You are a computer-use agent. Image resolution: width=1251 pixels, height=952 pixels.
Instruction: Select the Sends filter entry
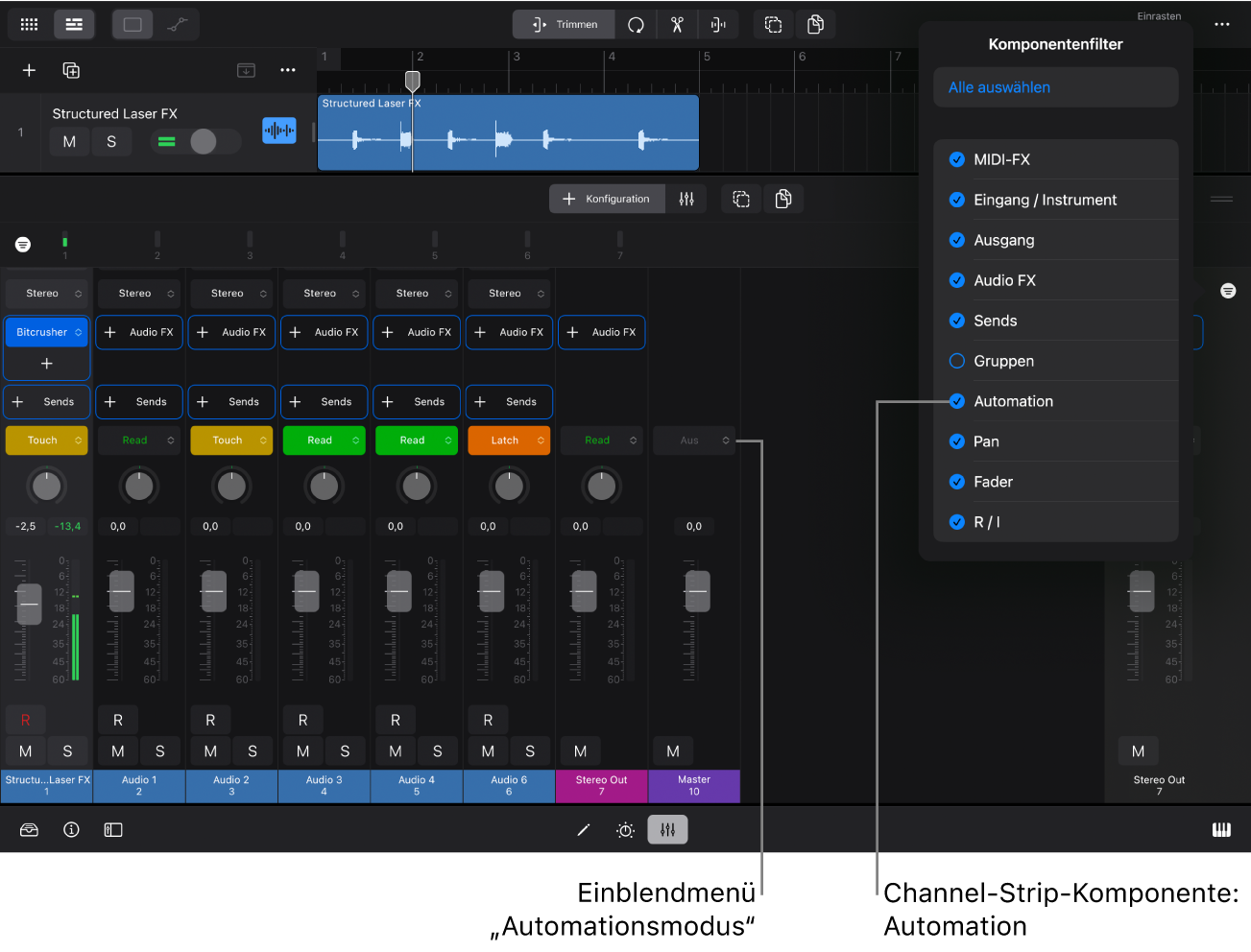995,321
